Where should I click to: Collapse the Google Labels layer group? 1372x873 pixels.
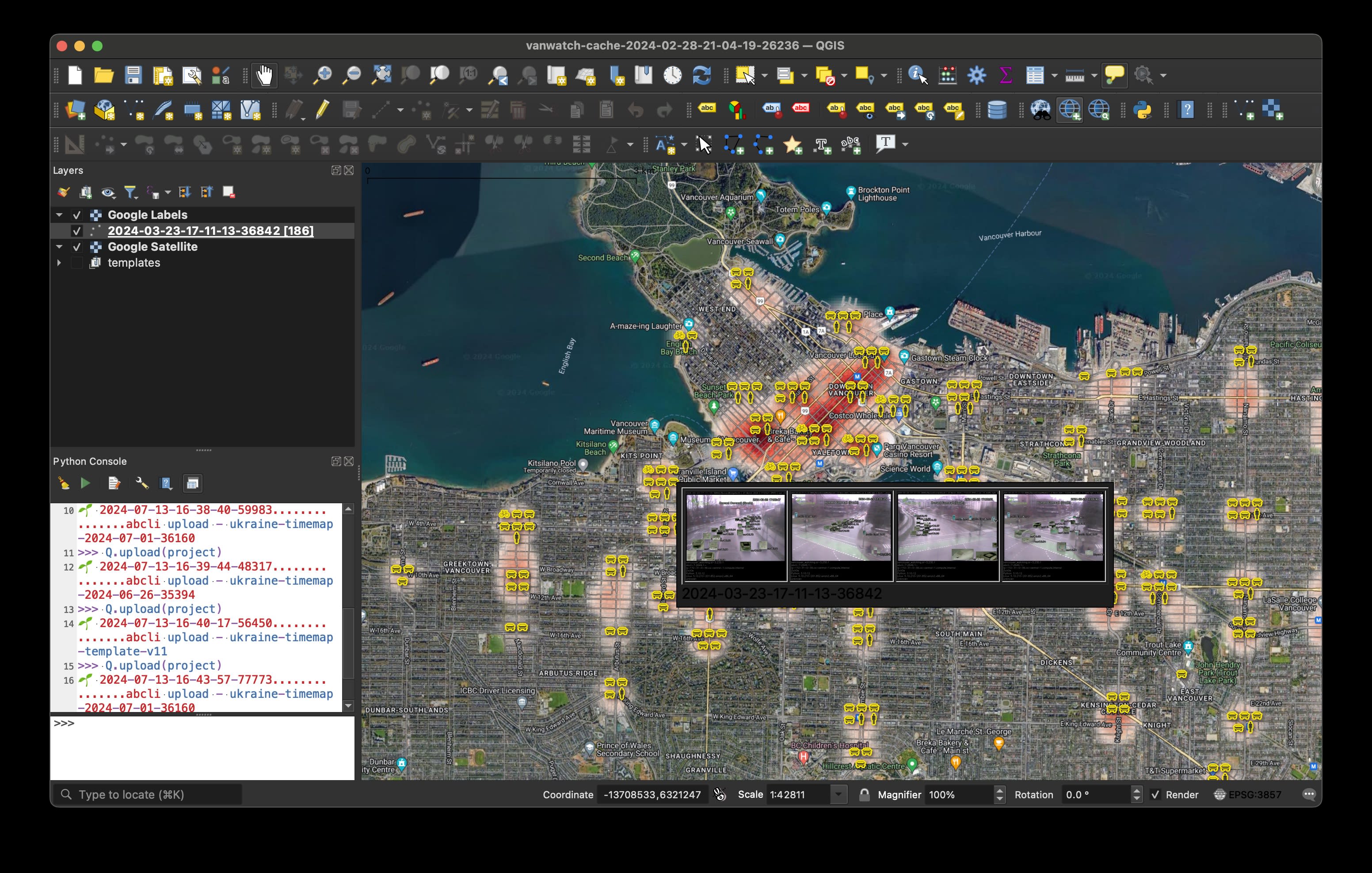(x=59, y=215)
